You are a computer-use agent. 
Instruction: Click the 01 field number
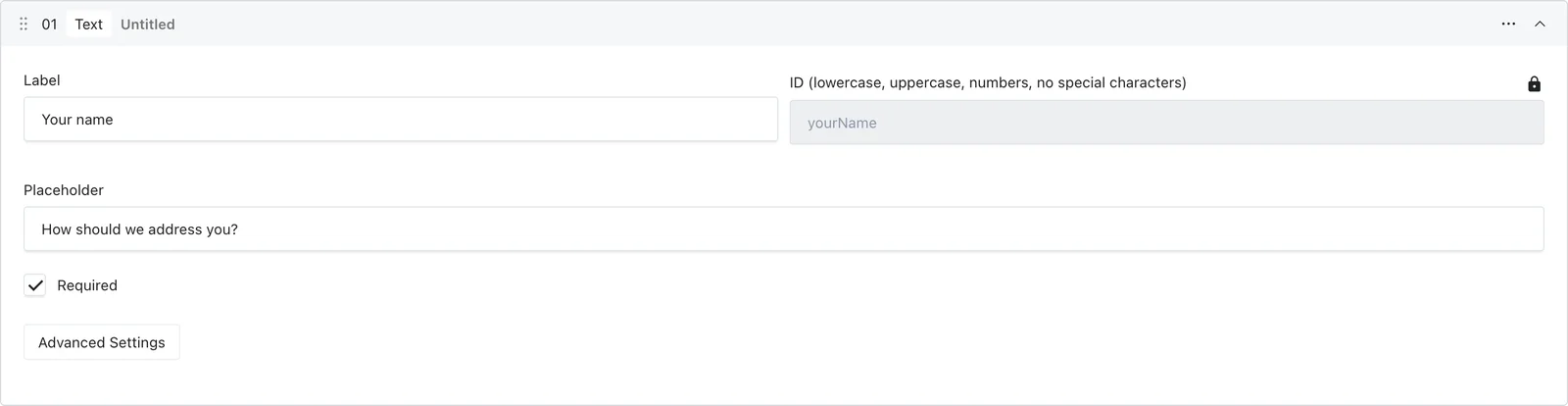(49, 25)
